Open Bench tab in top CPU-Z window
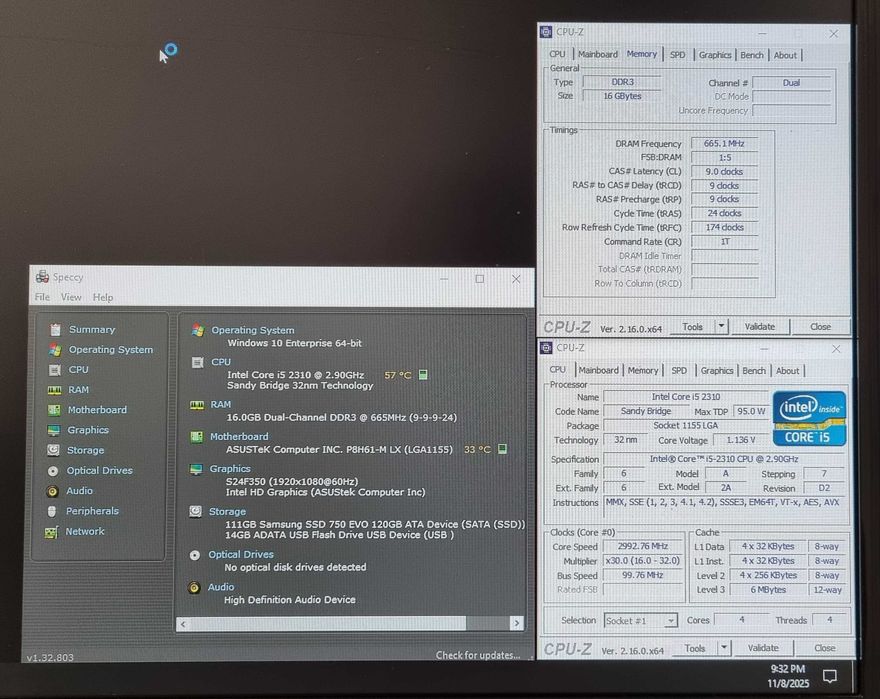The width and height of the screenshot is (880, 699). (752, 55)
